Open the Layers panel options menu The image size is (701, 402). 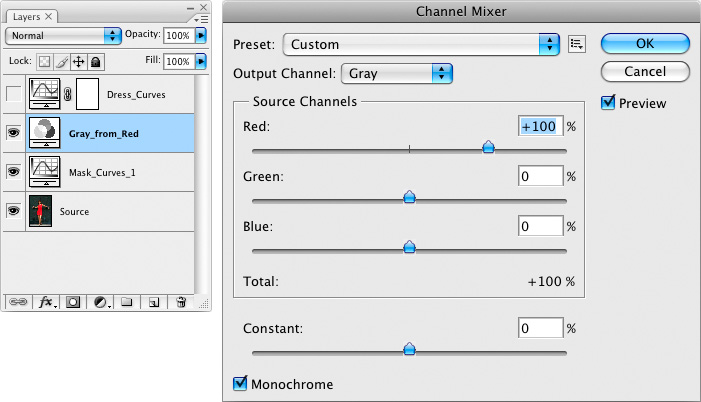point(200,19)
